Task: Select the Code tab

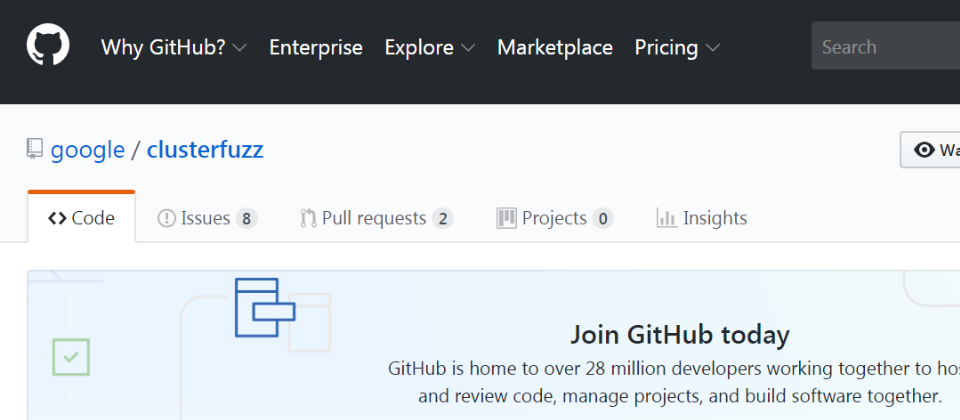Action: [81, 217]
